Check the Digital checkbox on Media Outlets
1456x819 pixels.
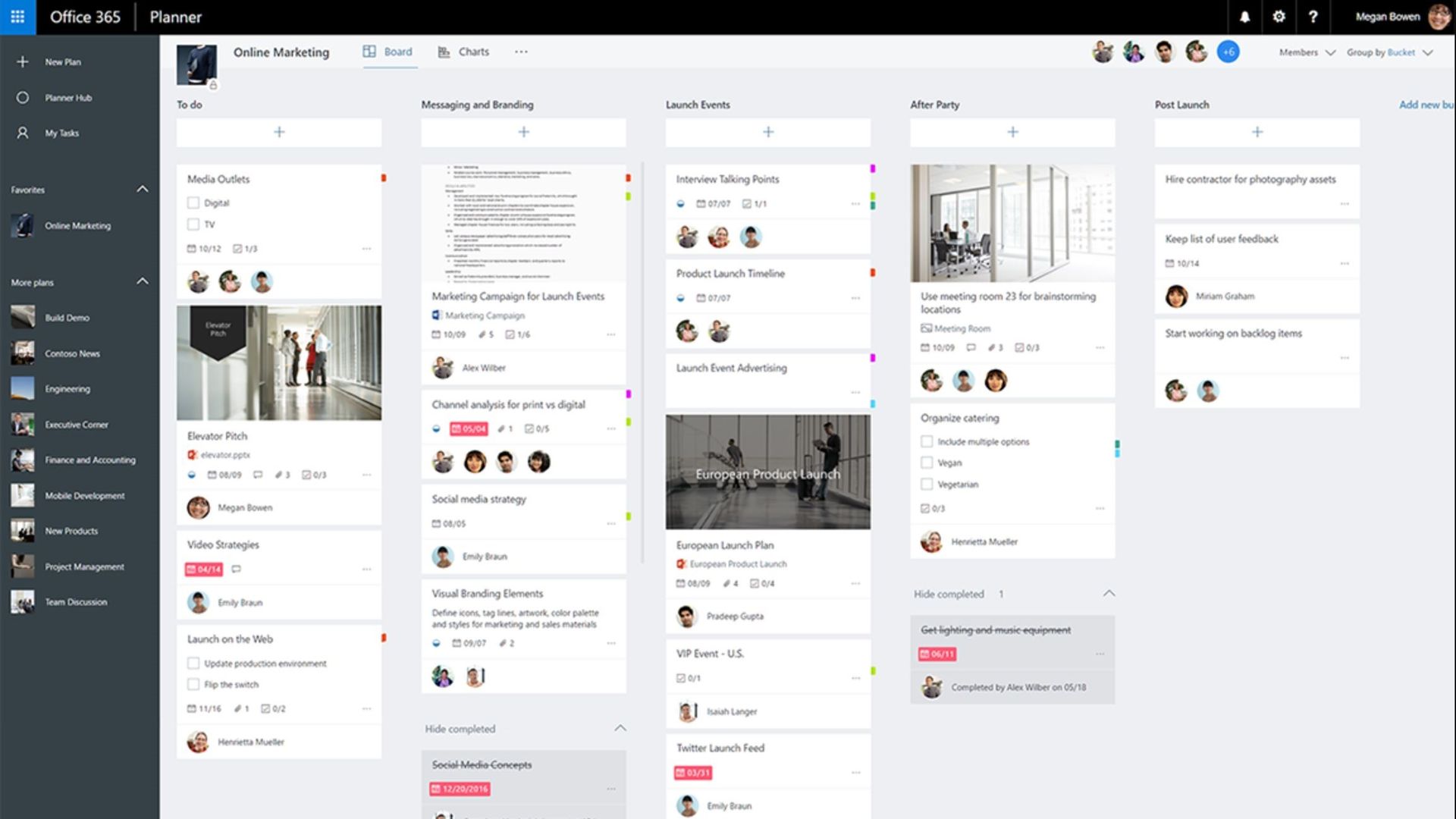click(x=193, y=202)
